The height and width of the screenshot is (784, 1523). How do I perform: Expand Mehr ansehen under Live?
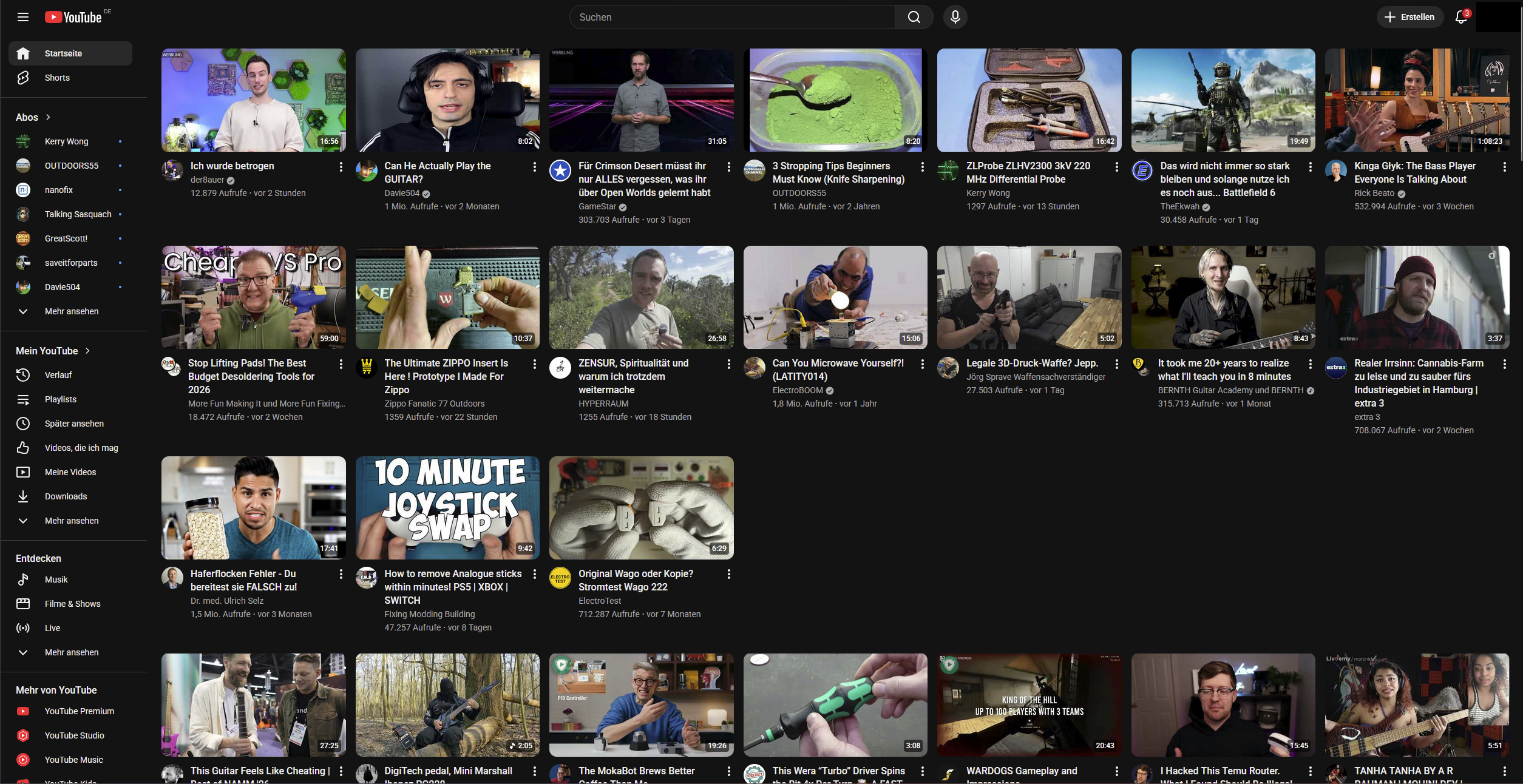click(x=71, y=652)
